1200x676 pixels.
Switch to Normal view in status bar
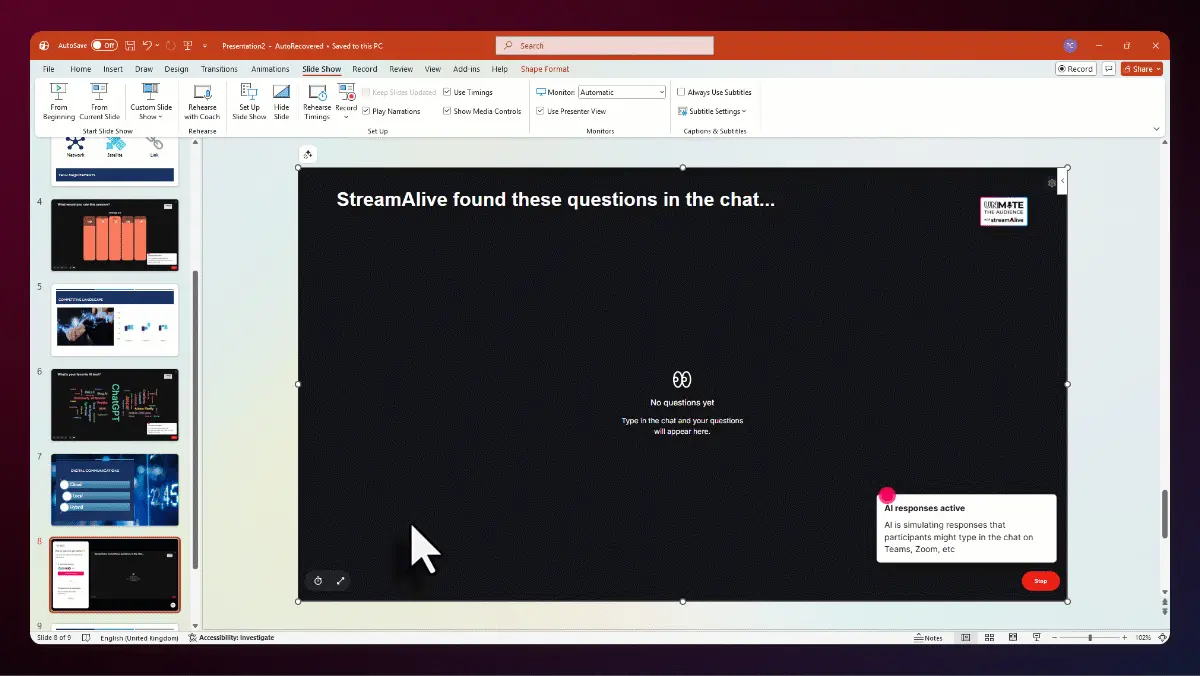(x=966, y=637)
